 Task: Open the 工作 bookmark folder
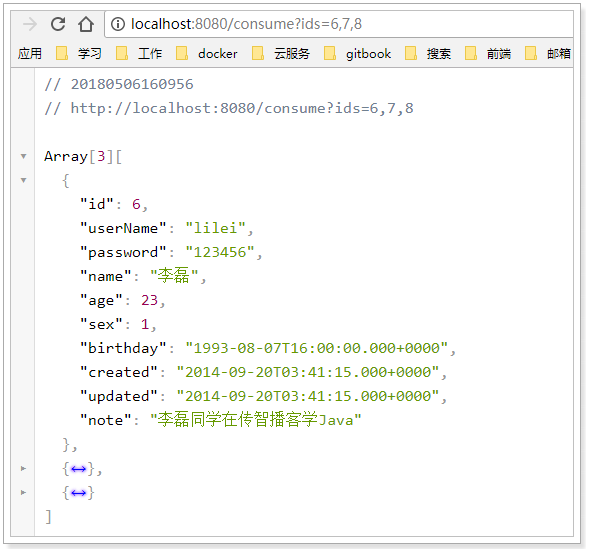click(x=139, y=53)
